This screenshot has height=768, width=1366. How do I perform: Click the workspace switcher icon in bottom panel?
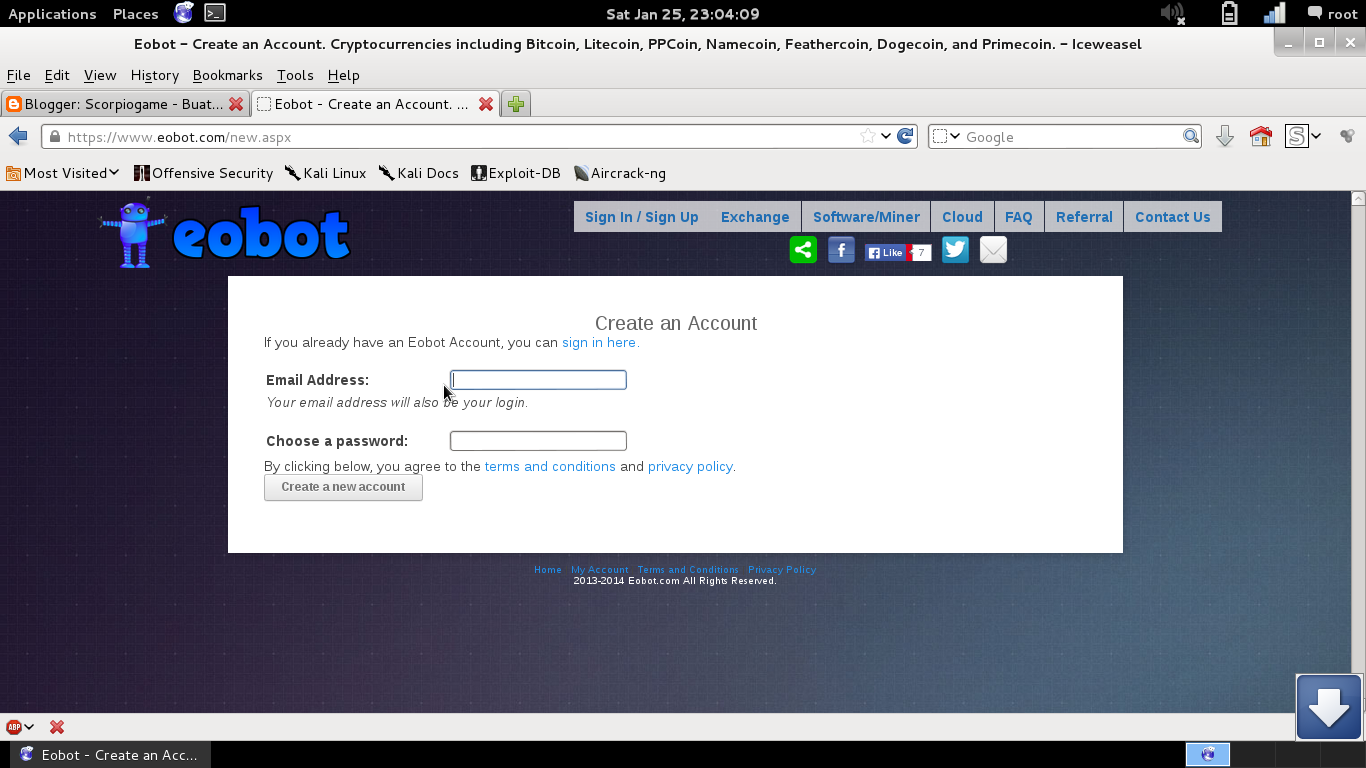(1208, 755)
